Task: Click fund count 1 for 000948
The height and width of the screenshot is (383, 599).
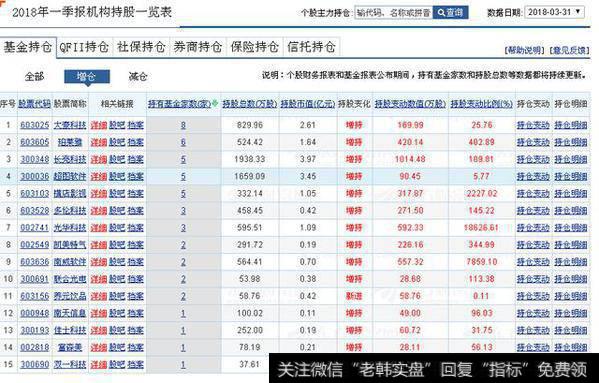Action: [183, 314]
